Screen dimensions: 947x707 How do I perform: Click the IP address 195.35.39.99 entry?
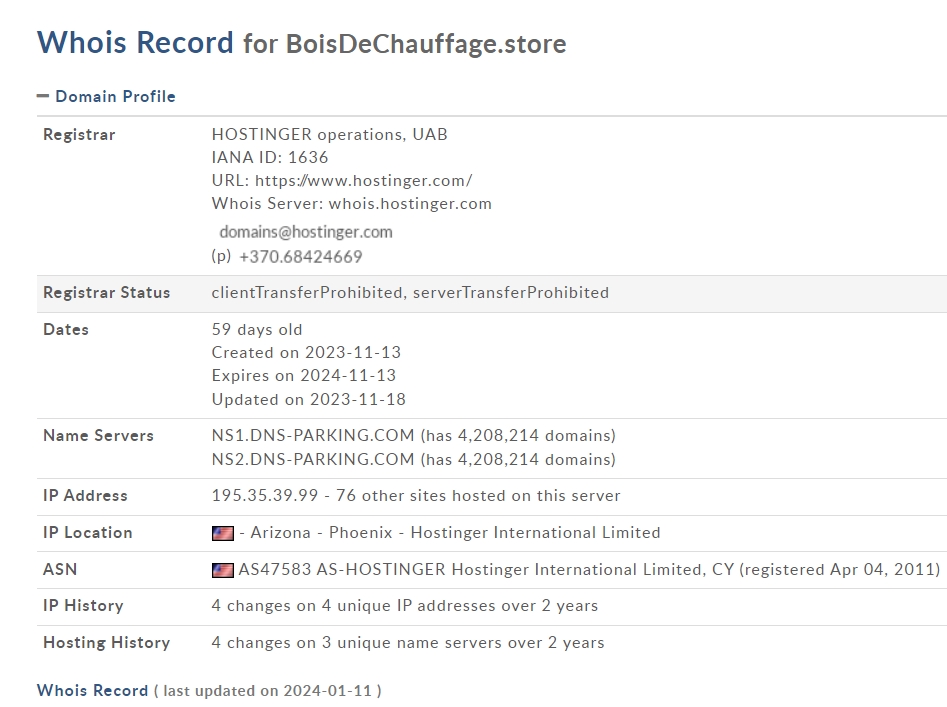click(x=265, y=495)
